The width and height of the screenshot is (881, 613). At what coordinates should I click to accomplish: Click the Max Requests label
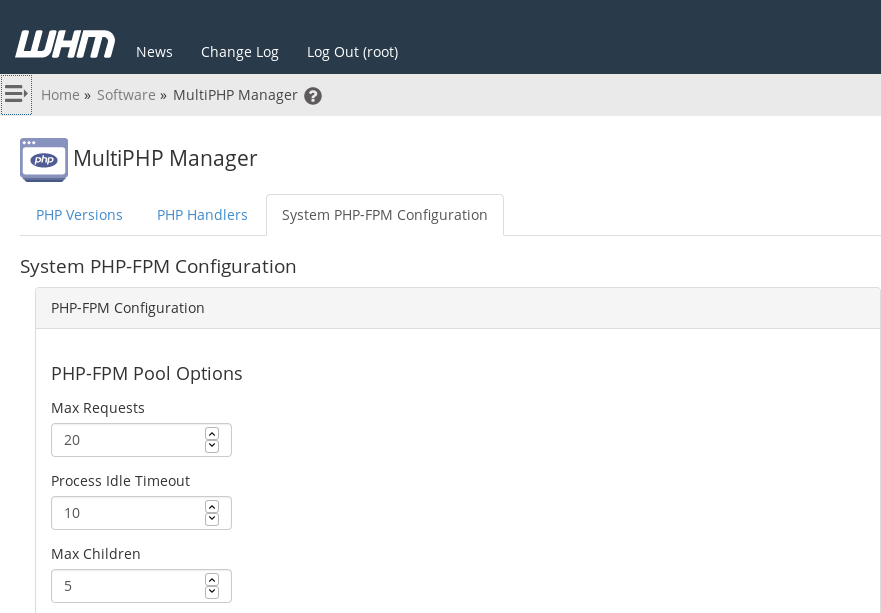click(98, 408)
